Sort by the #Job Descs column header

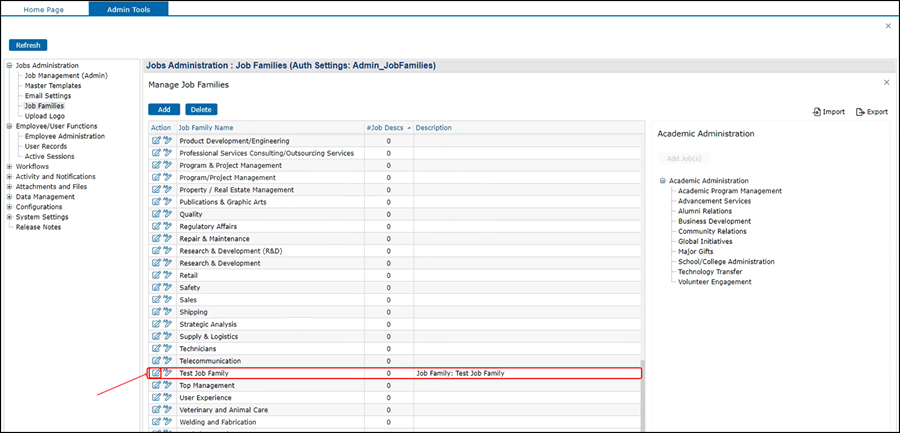[x=385, y=128]
